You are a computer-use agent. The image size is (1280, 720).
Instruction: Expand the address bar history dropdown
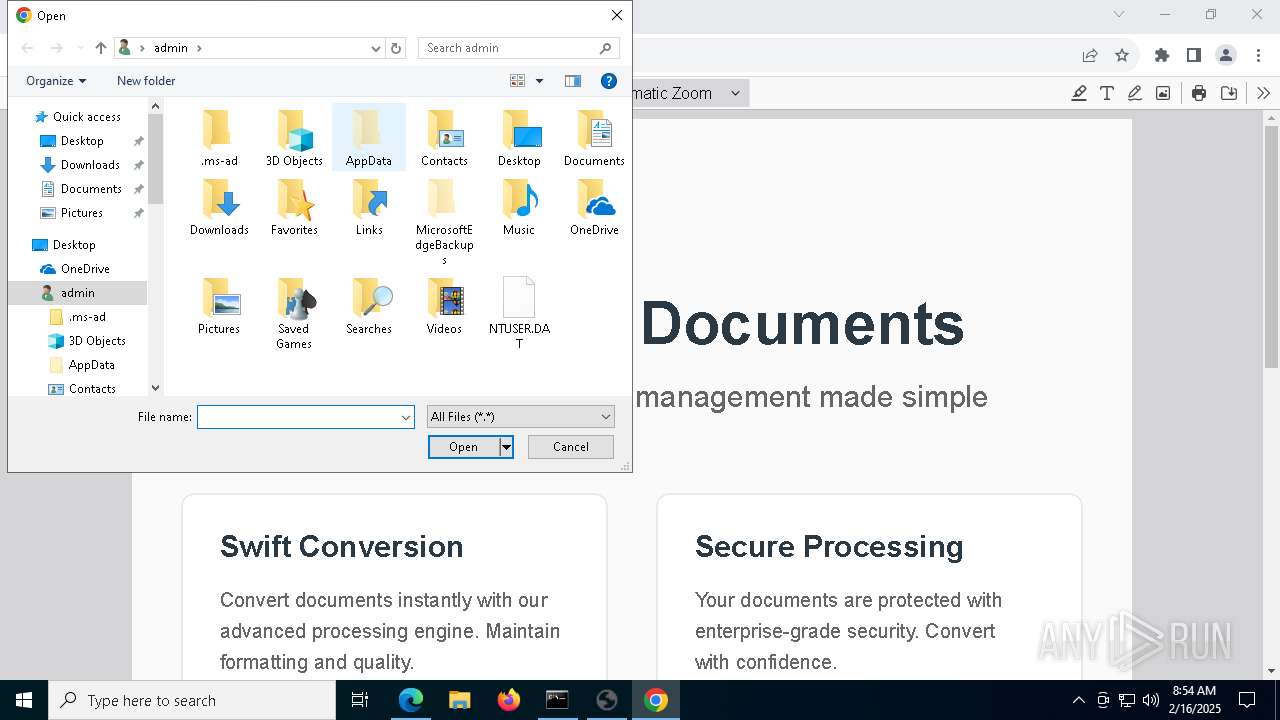[x=376, y=48]
